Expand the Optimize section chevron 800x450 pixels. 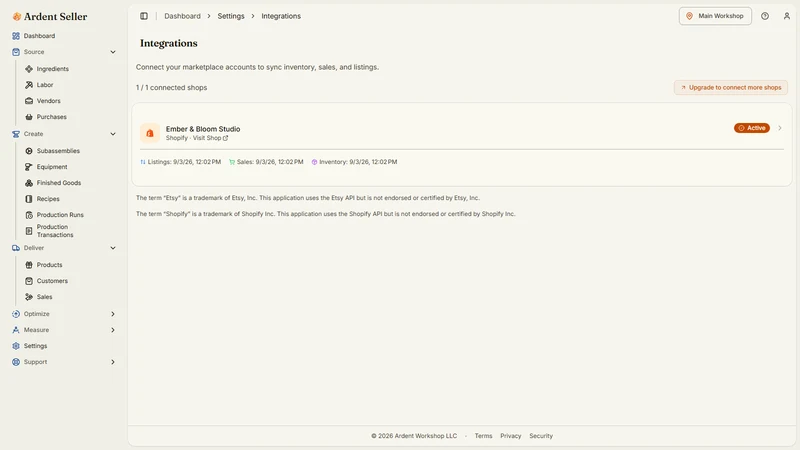point(113,314)
